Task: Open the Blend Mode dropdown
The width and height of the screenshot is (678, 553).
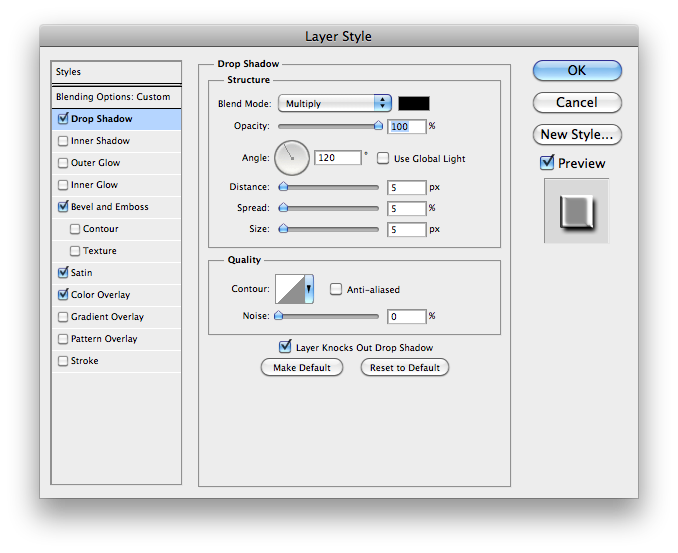Action: (335, 103)
